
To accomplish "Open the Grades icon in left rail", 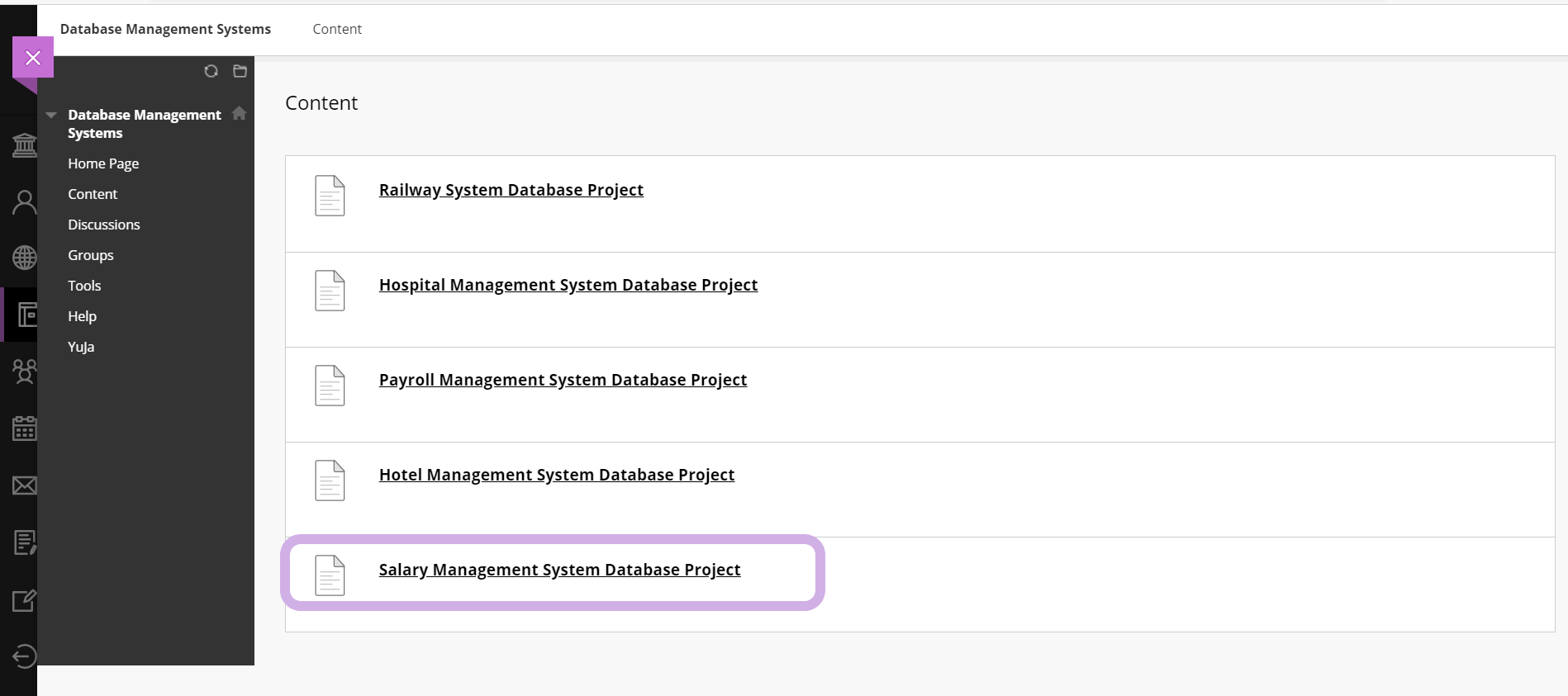I will click(x=24, y=542).
